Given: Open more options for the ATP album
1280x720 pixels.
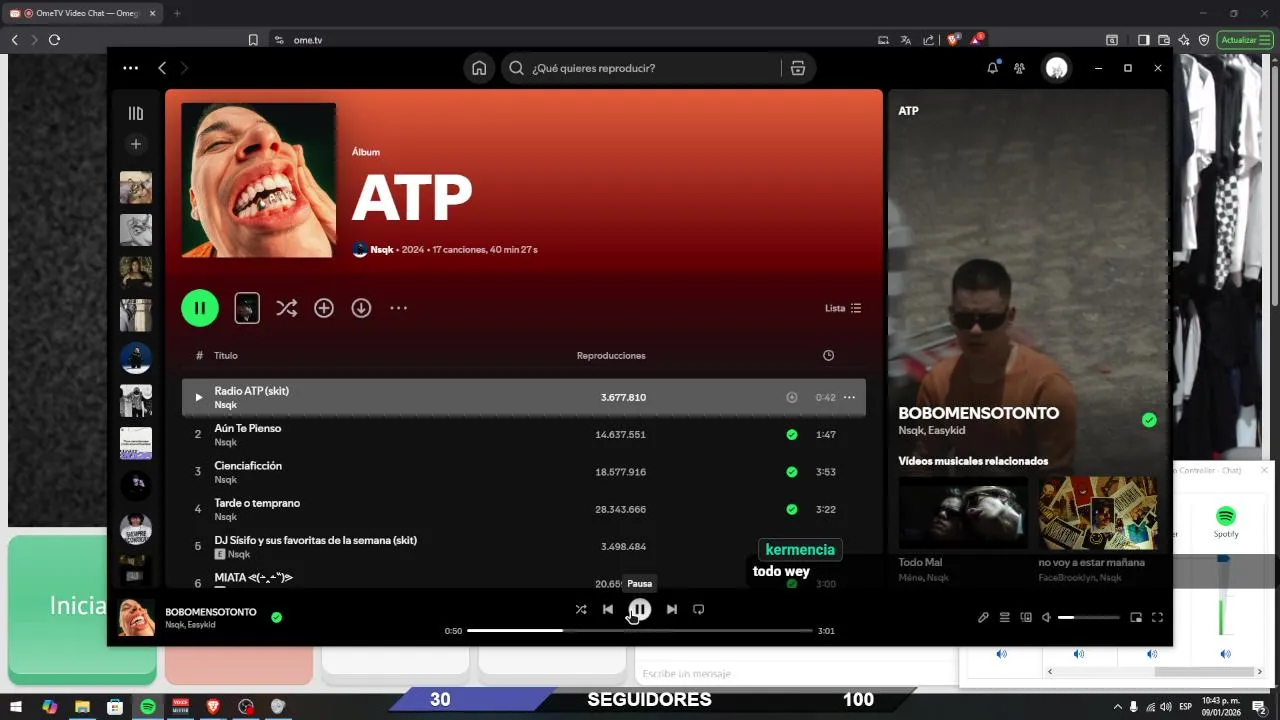Looking at the screenshot, I should 399,308.
